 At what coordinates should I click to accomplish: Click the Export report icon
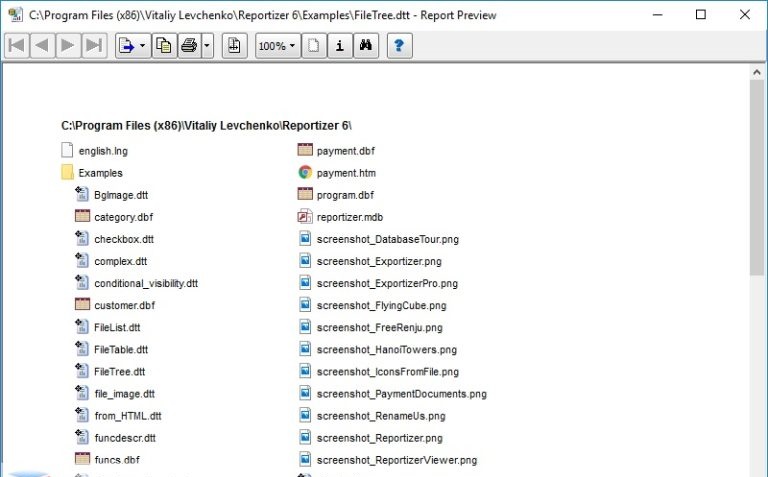tap(126, 46)
